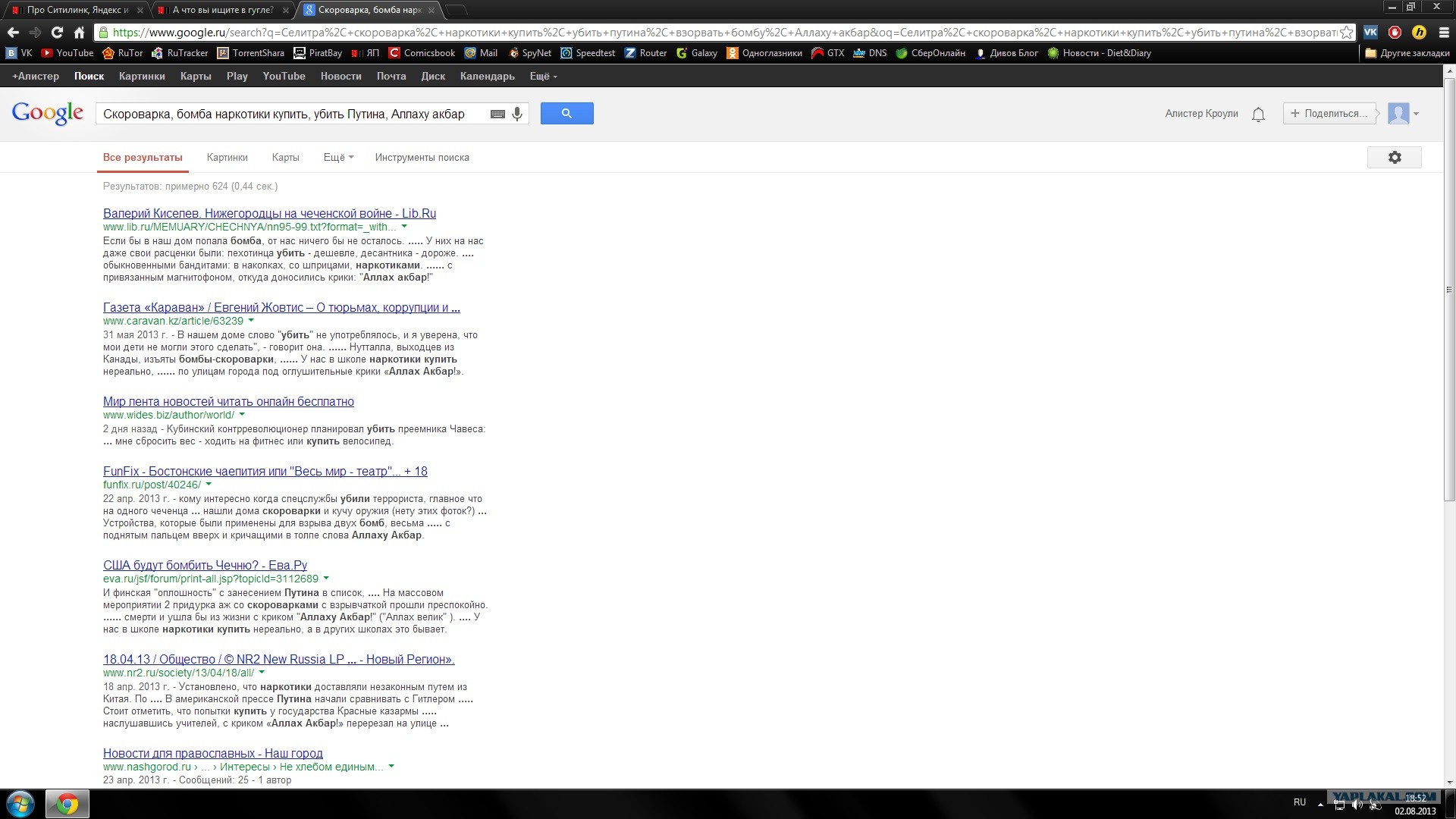
Task: Expand the Другие закладки bookmarks folder
Action: [1407, 53]
